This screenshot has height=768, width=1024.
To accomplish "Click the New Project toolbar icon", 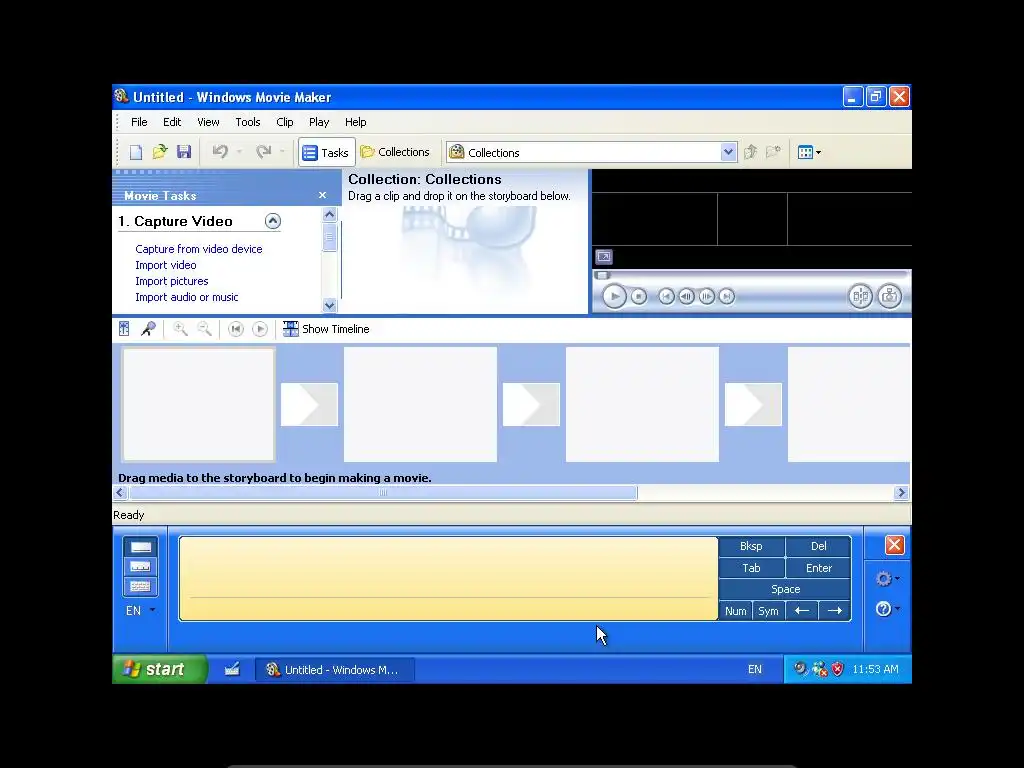I will pos(136,152).
